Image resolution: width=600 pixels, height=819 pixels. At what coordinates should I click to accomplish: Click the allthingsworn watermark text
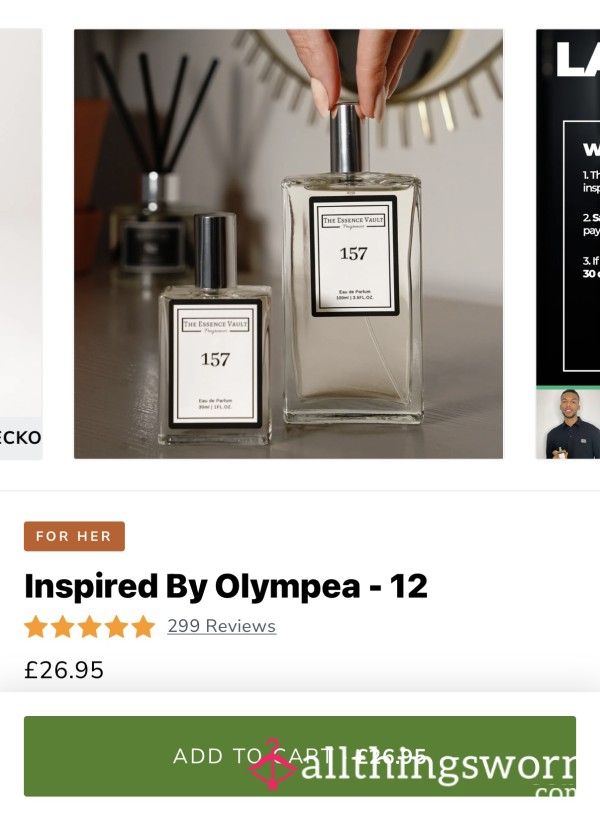click(x=439, y=767)
